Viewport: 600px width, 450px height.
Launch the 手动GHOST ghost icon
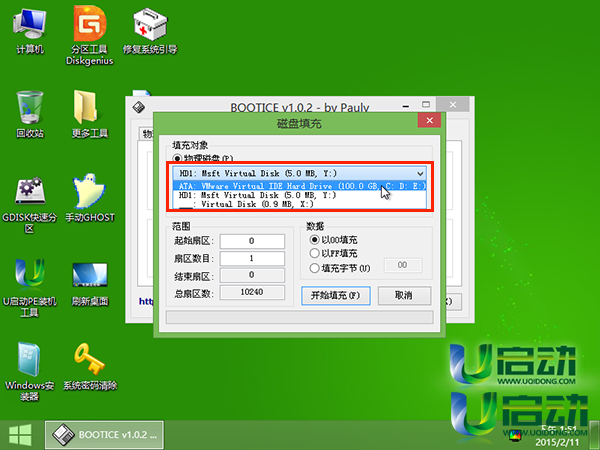[90, 198]
